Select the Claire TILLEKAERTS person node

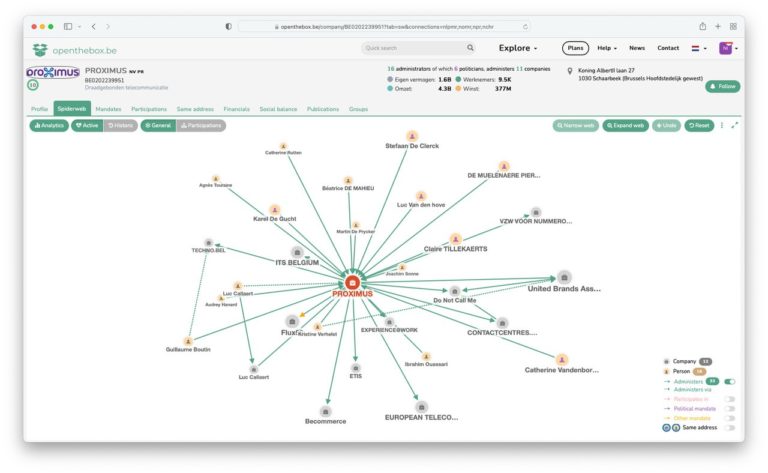click(x=456, y=239)
